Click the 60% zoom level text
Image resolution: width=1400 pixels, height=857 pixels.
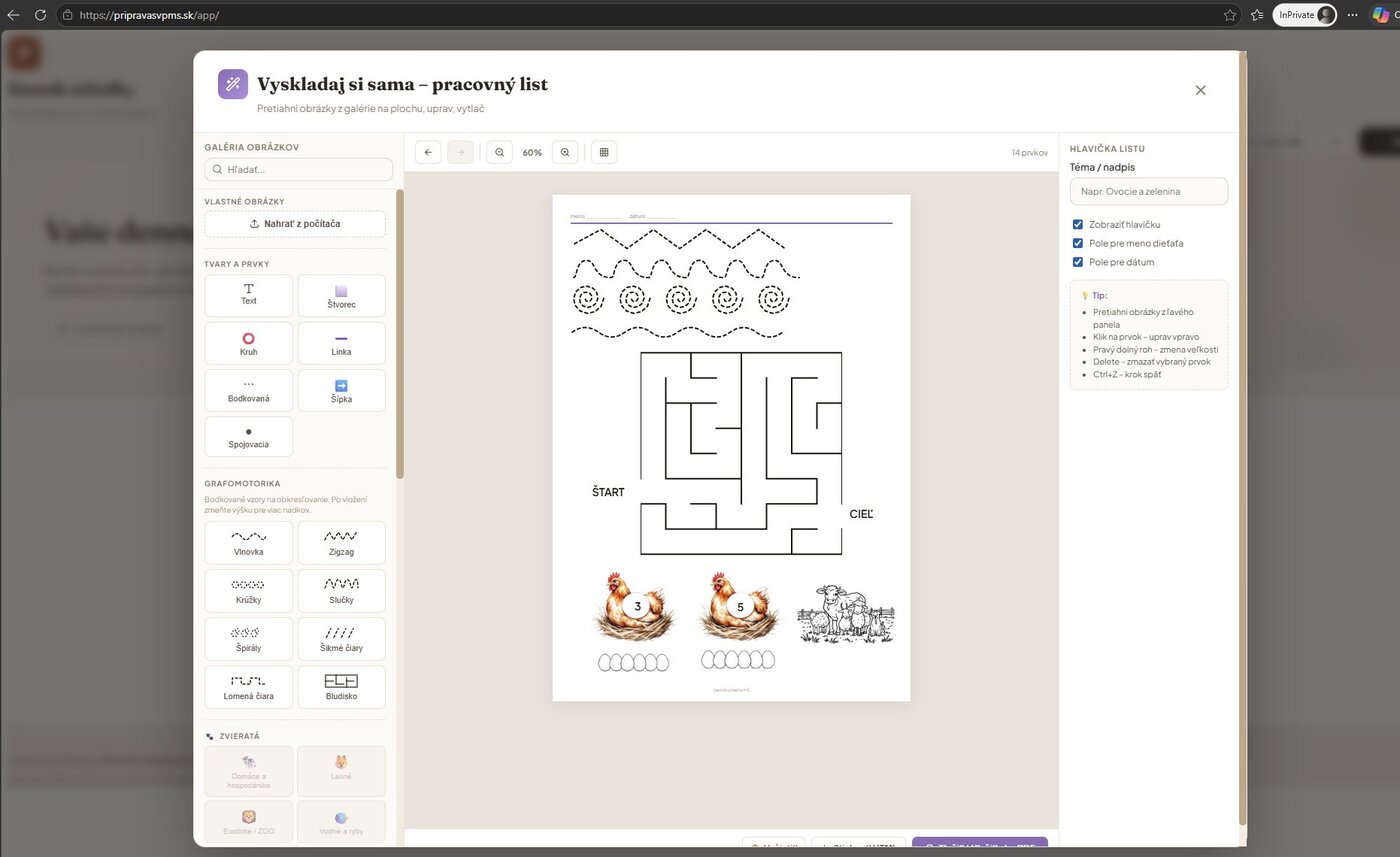point(532,153)
